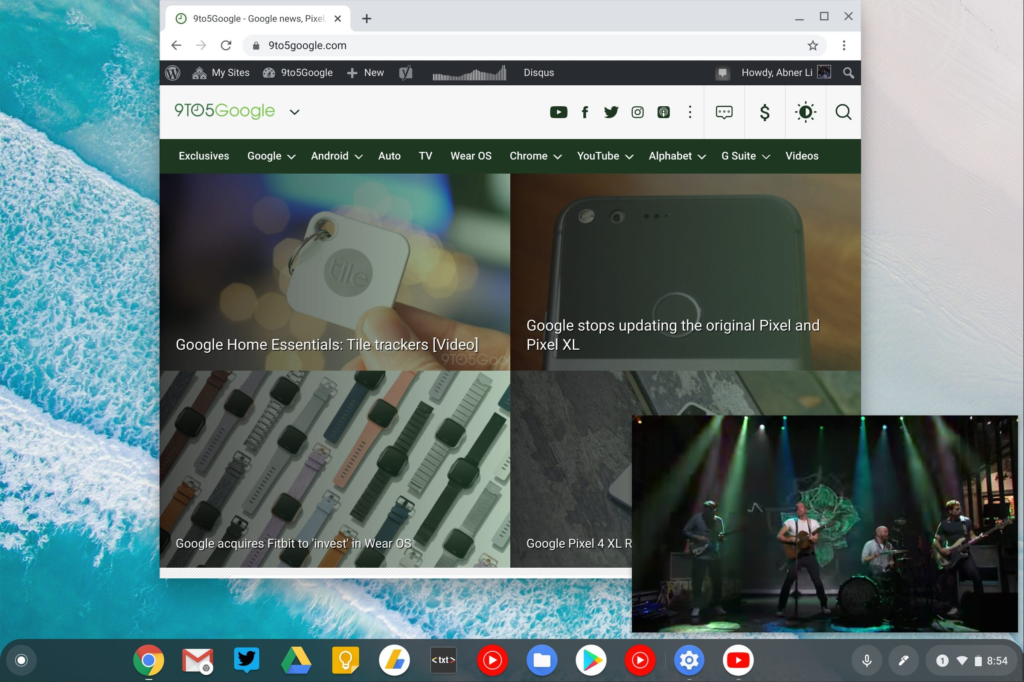Open the Chrome OS launcher button
1024x682 pixels.
21,660
